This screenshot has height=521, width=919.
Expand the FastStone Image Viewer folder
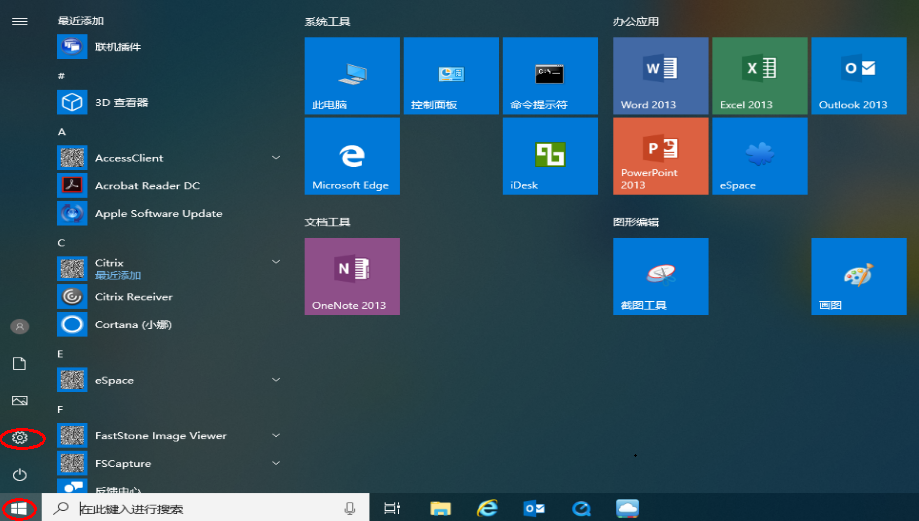(x=275, y=436)
